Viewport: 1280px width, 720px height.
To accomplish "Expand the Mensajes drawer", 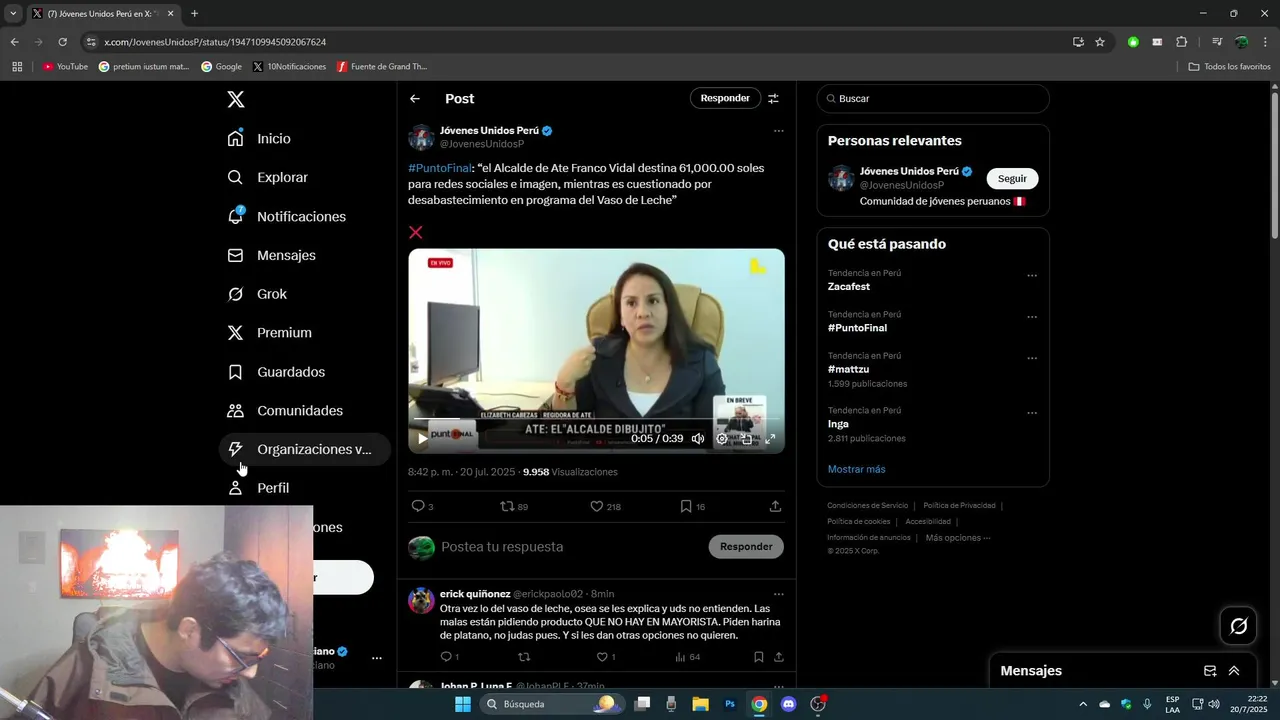I will point(1234,671).
